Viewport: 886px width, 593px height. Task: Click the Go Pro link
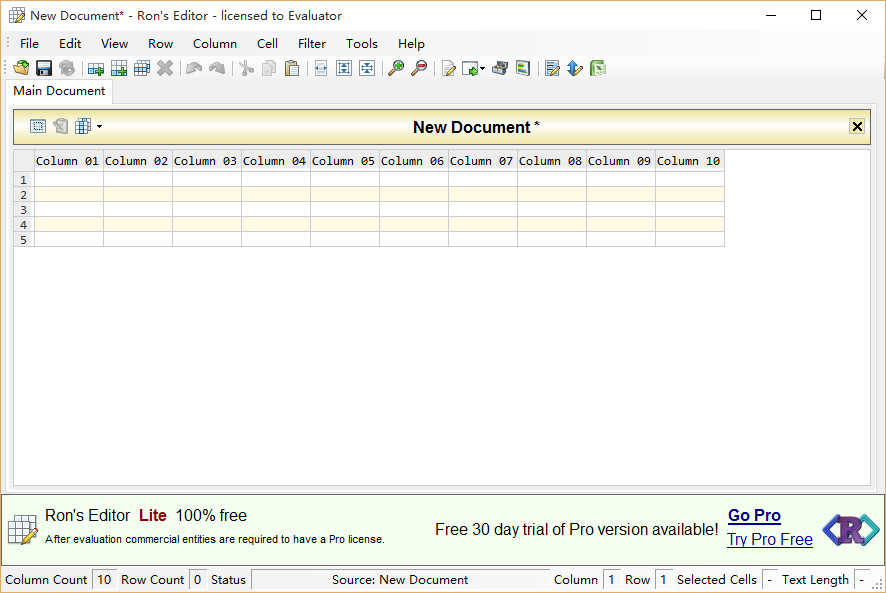coord(754,516)
